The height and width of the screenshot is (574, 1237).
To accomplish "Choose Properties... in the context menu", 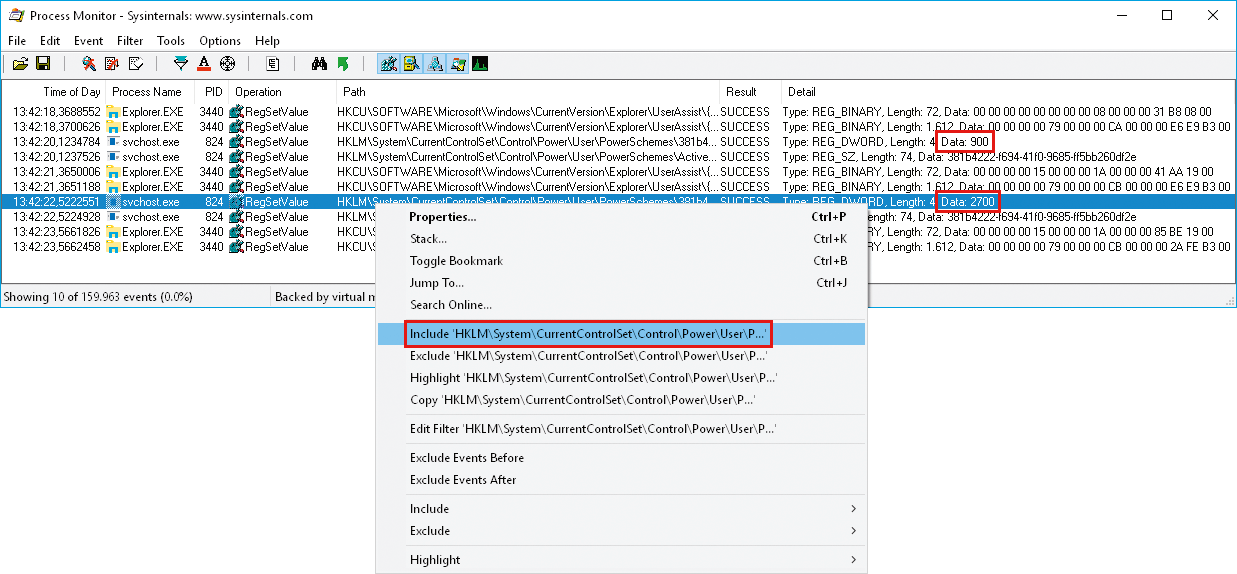I will coord(443,217).
